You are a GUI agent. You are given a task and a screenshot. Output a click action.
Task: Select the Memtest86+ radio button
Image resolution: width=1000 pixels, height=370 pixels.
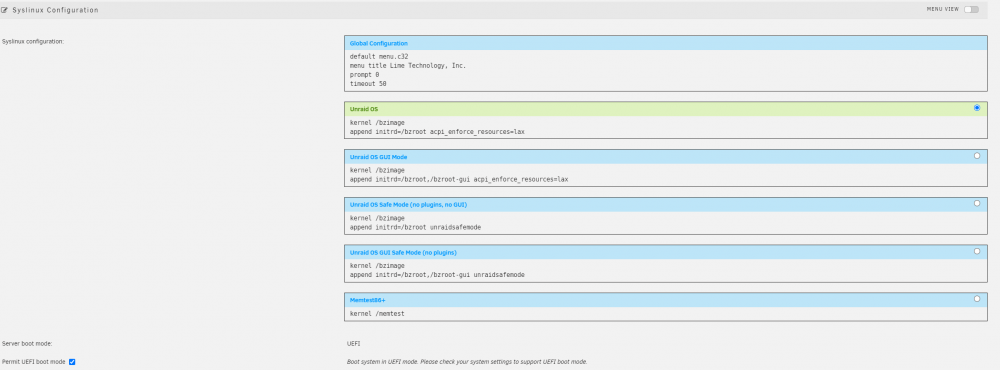coord(977,299)
